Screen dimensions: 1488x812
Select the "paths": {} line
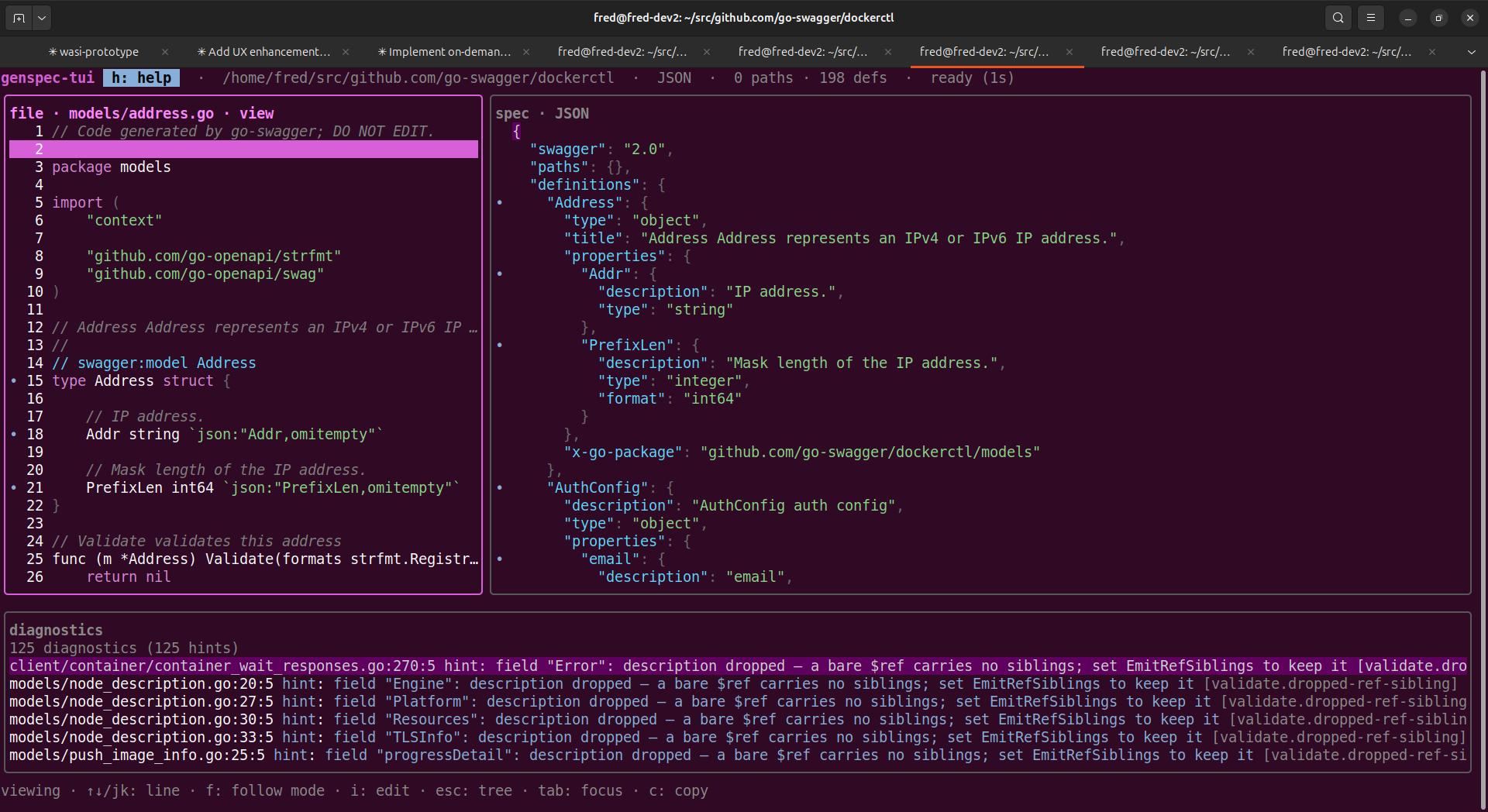click(580, 167)
